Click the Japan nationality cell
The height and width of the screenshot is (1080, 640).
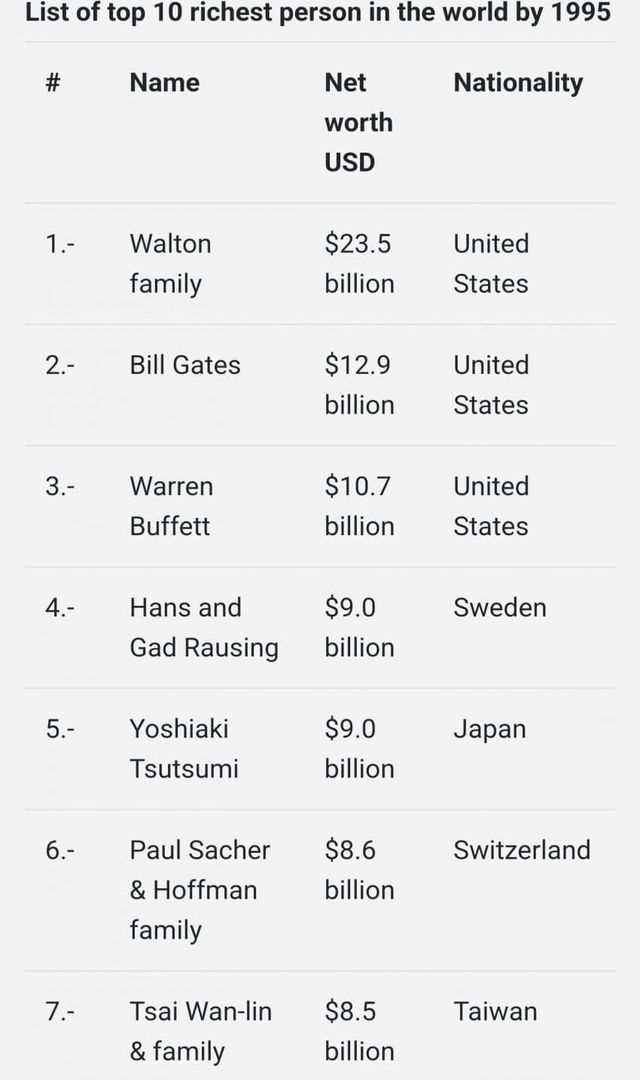pyautogui.click(x=489, y=729)
